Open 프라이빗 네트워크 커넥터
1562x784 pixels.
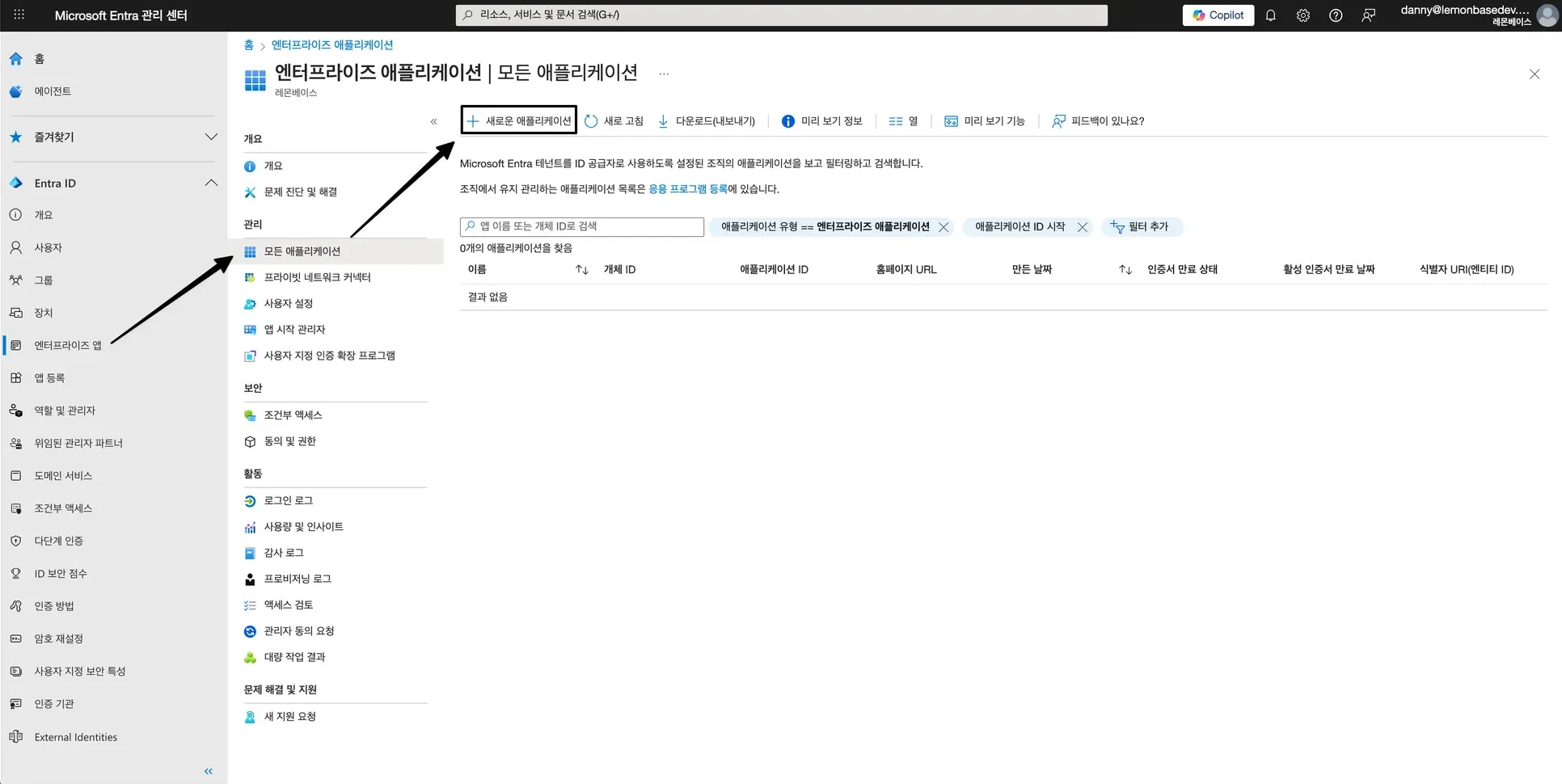point(317,277)
